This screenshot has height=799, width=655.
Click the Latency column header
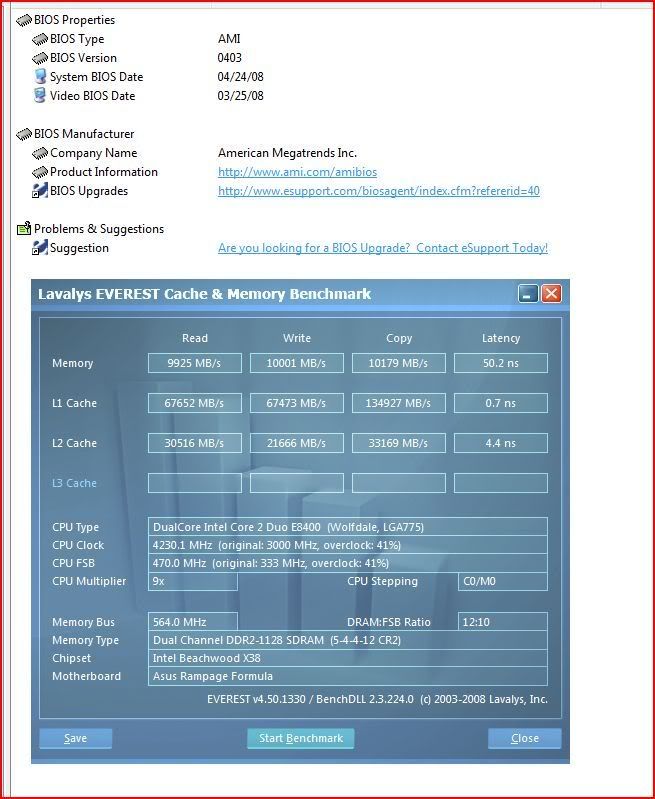(x=501, y=338)
